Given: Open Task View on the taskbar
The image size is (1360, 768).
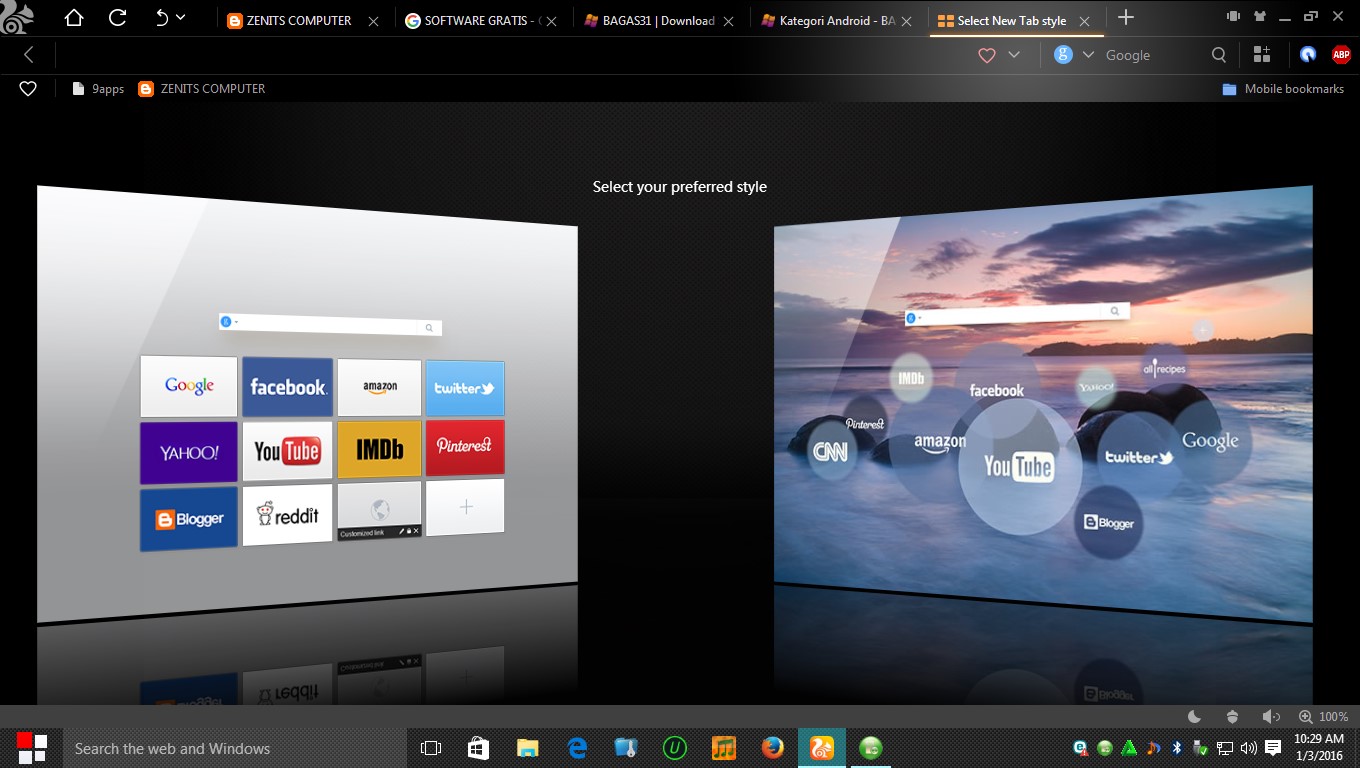Looking at the screenshot, I should click(x=431, y=748).
